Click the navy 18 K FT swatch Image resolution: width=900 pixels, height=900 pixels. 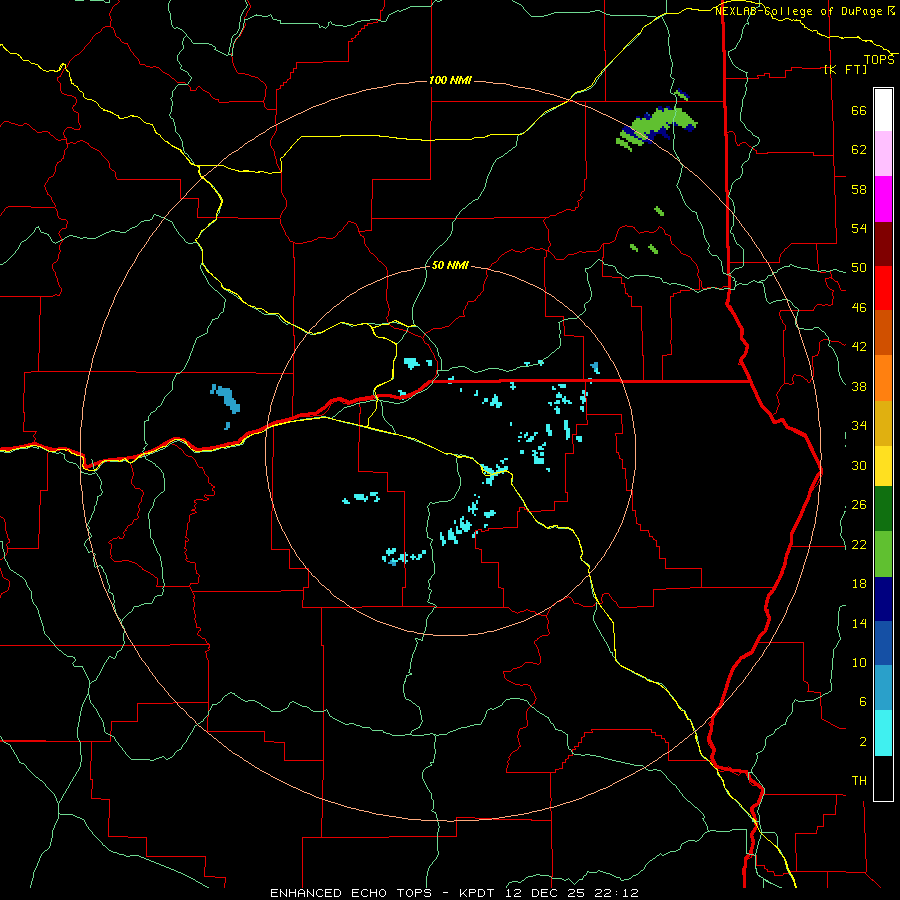(883, 599)
